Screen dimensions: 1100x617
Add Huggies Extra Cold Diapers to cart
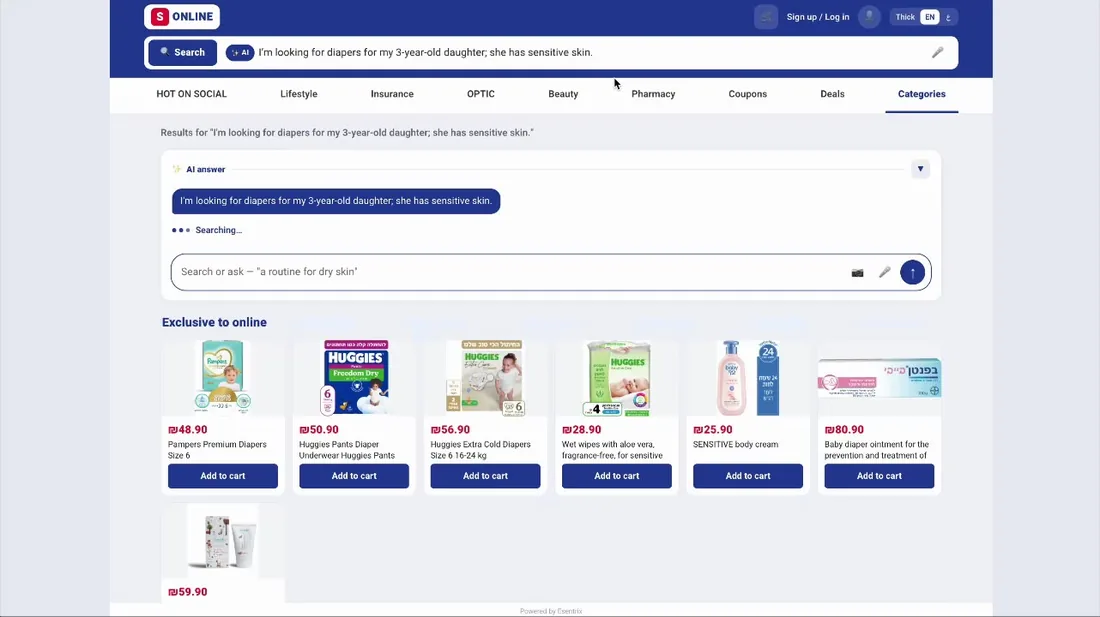point(485,476)
